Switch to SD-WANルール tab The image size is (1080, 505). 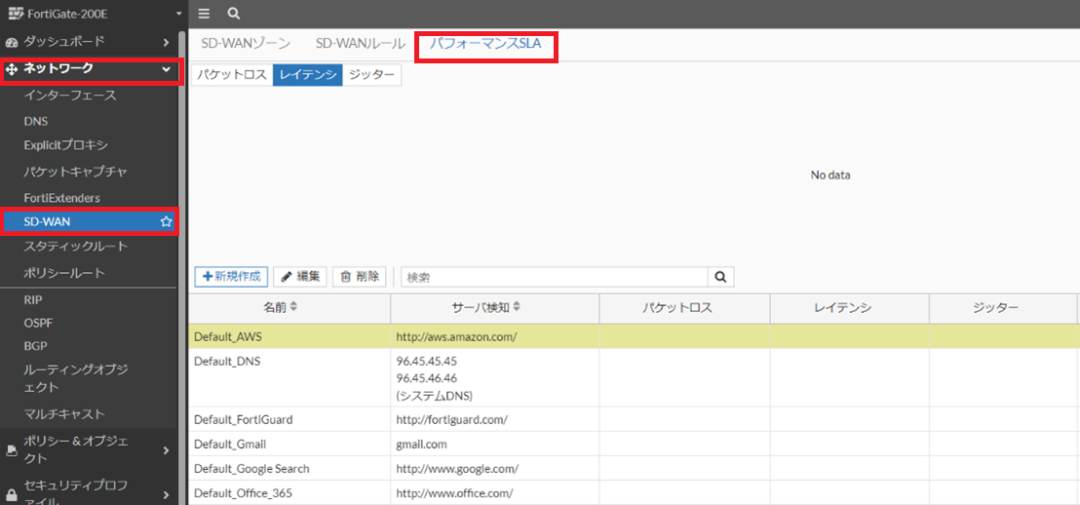(x=360, y=43)
